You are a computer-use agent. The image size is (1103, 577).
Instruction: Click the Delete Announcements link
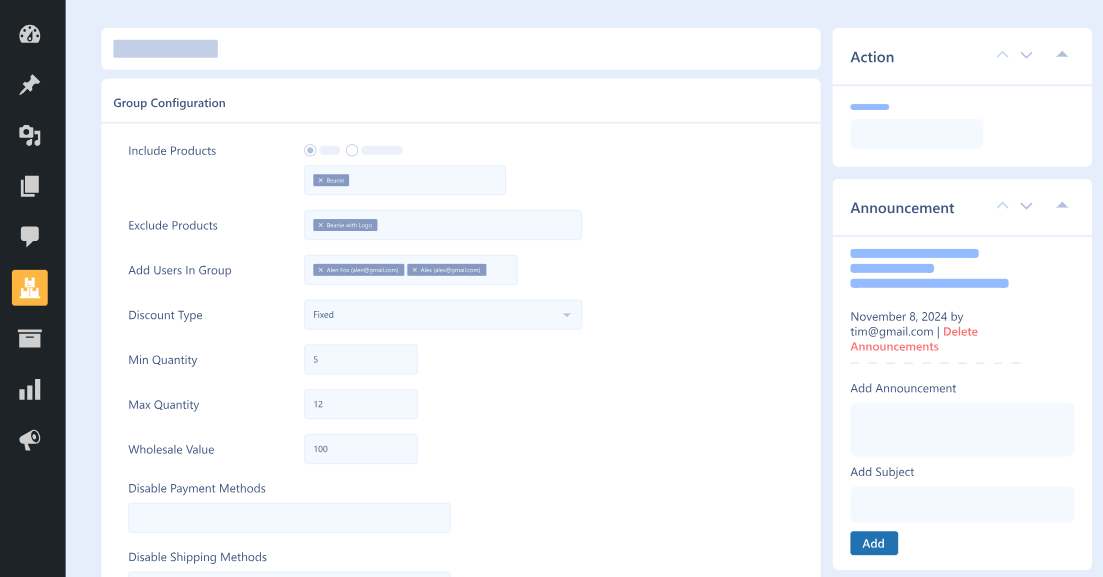(914, 339)
